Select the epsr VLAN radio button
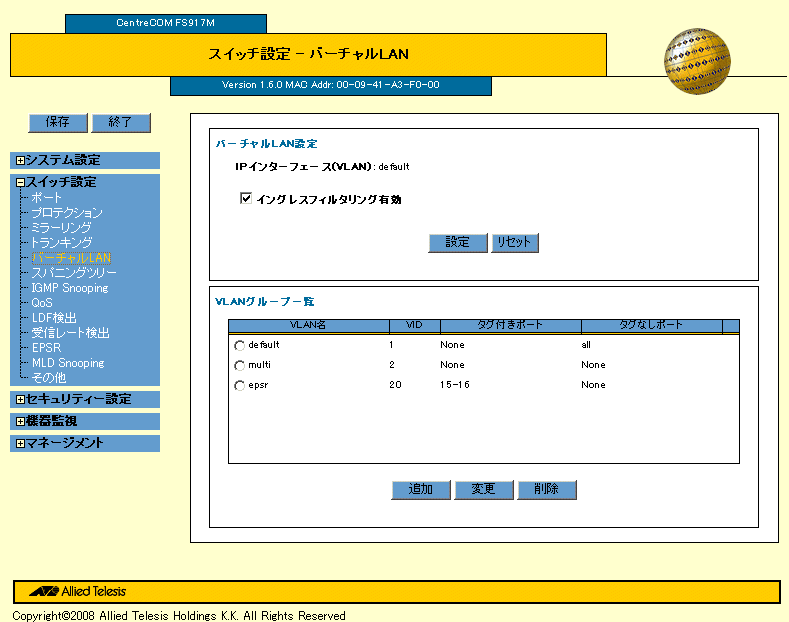Screen dimensions: 789x622 point(240,385)
